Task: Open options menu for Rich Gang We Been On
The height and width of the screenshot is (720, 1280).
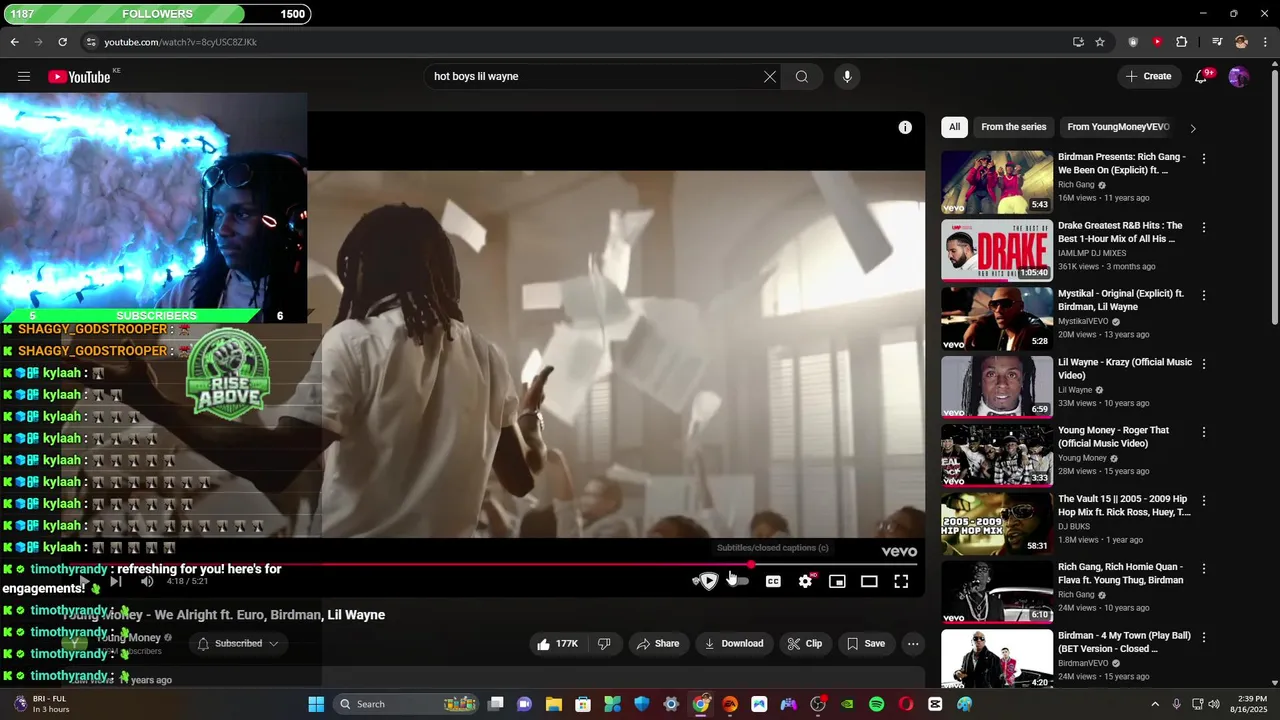Action: [x=1203, y=159]
